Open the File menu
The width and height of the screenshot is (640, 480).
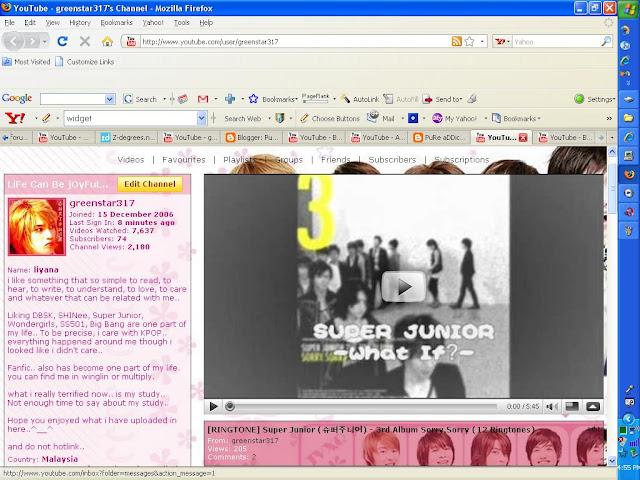point(9,22)
